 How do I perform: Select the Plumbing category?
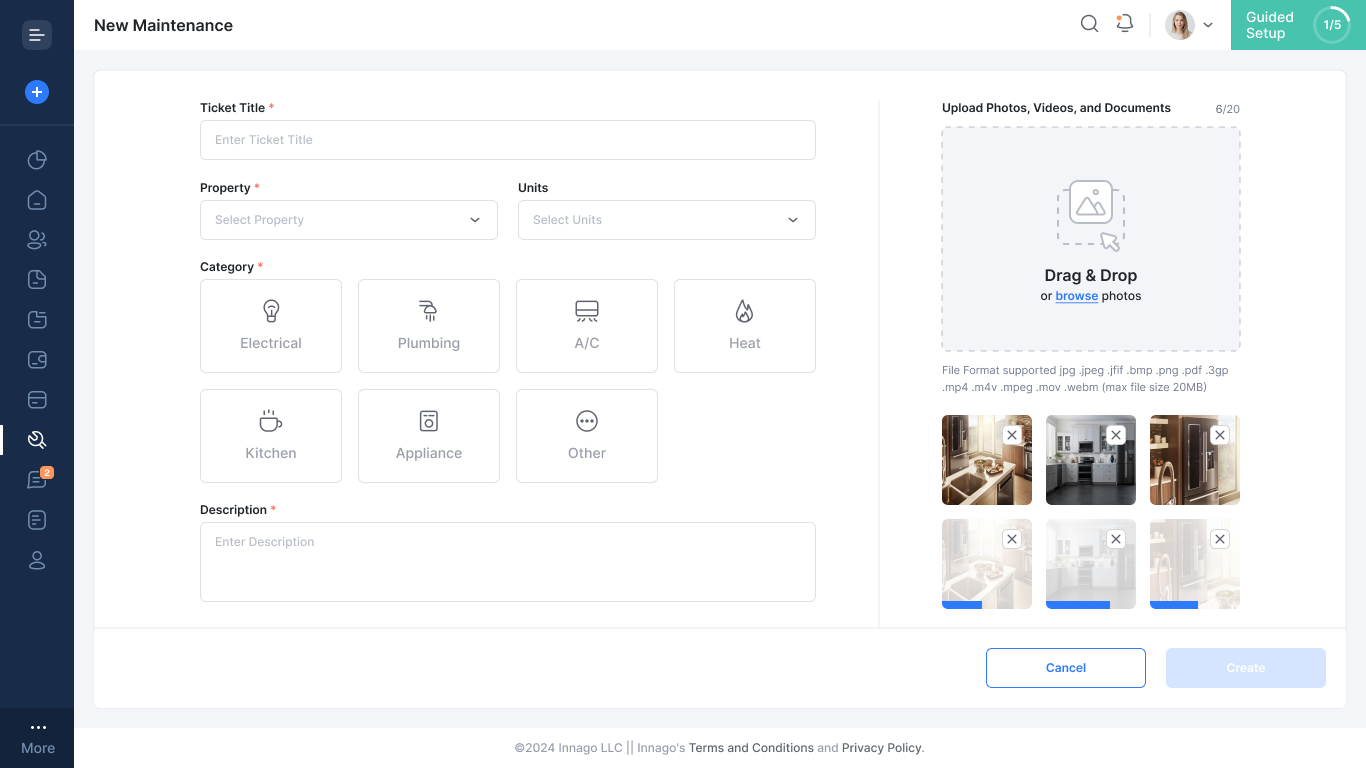(429, 326)
